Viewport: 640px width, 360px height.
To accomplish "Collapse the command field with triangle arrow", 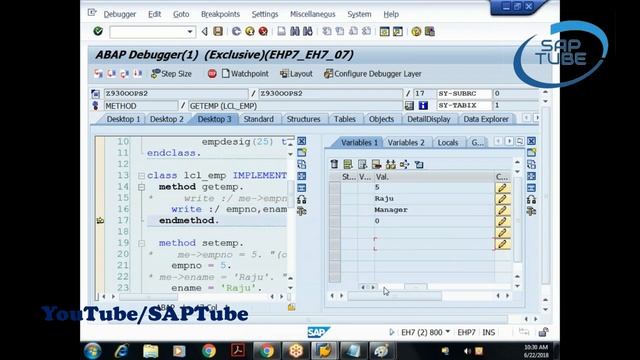I will click(204, 31).
